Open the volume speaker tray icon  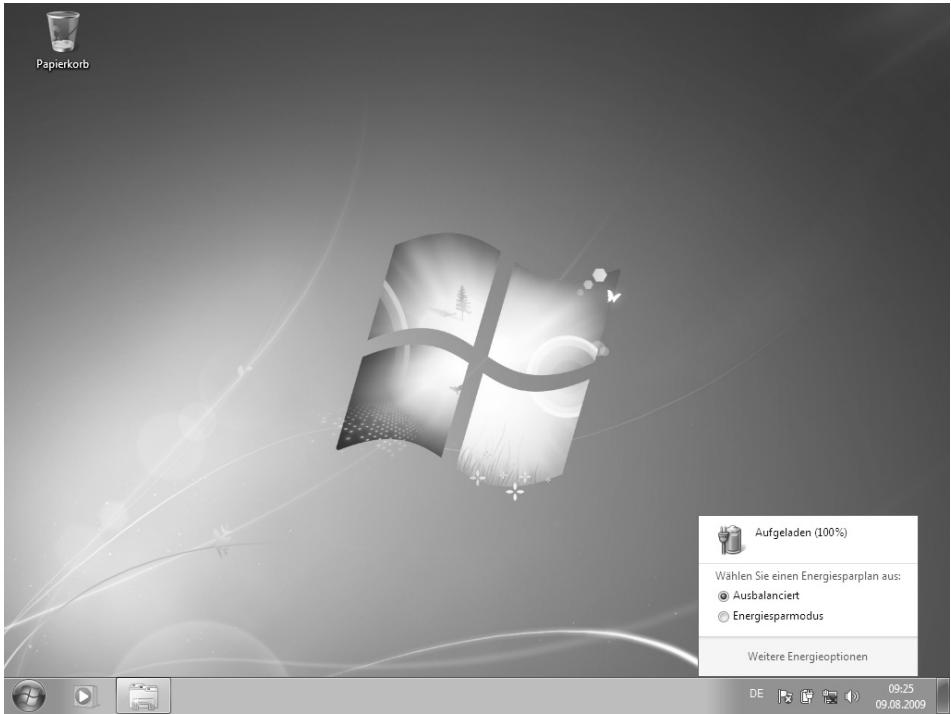(852, 696)
